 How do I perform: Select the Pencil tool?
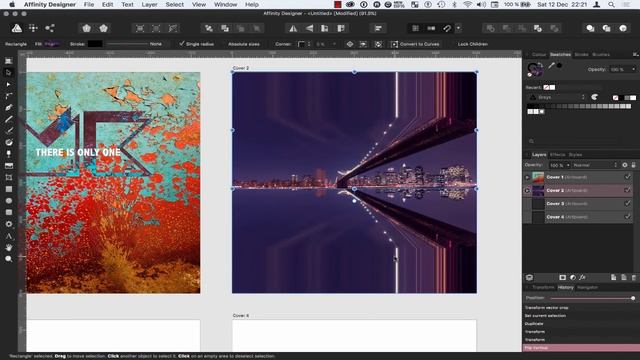(8, 120)
